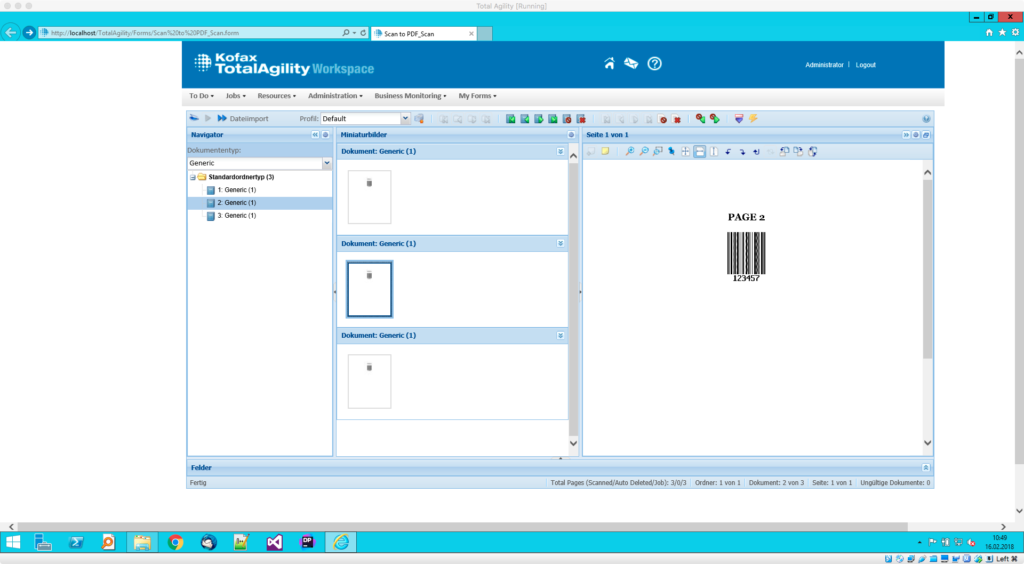The height and width of the screenshot is (564, 1024).
Task: Click the yellow lightning bolt toolbar icon
Action: [753, 119]
